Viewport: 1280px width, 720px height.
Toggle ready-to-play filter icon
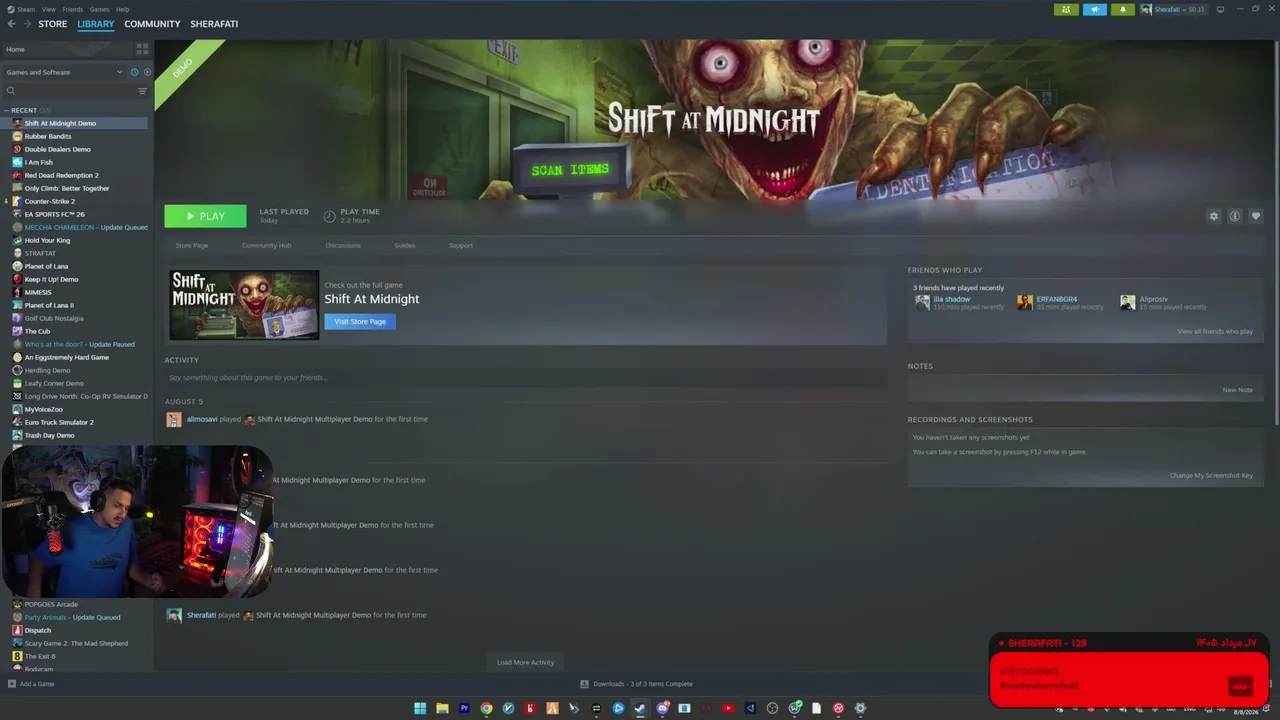(147, 72)
